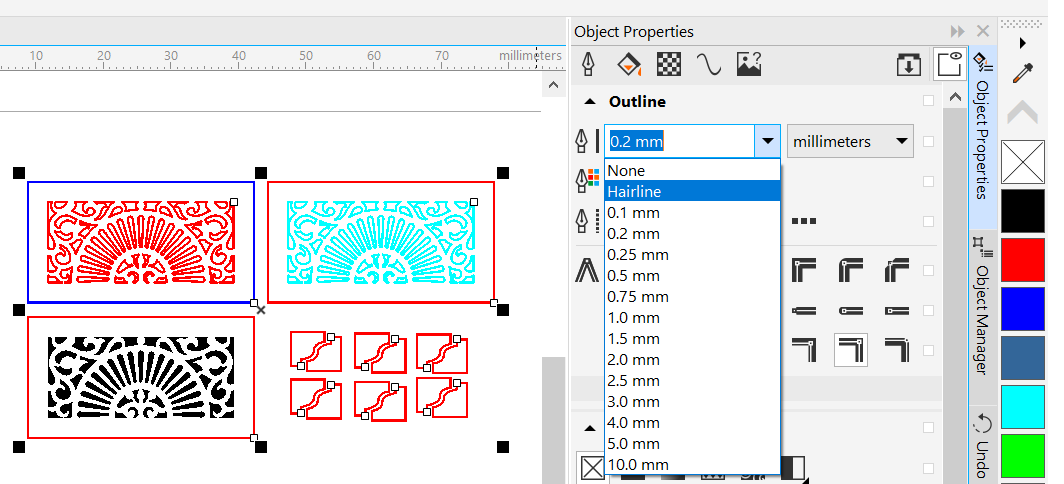Open the Fill properties bucket icon
The width and height of the screenshot is (1064, 484).
[629, 65]
